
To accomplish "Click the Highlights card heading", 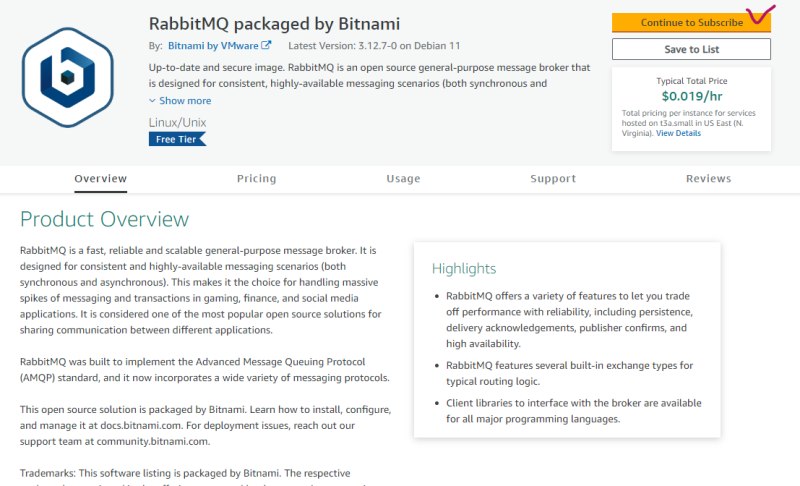I will [x=464, y=268].
